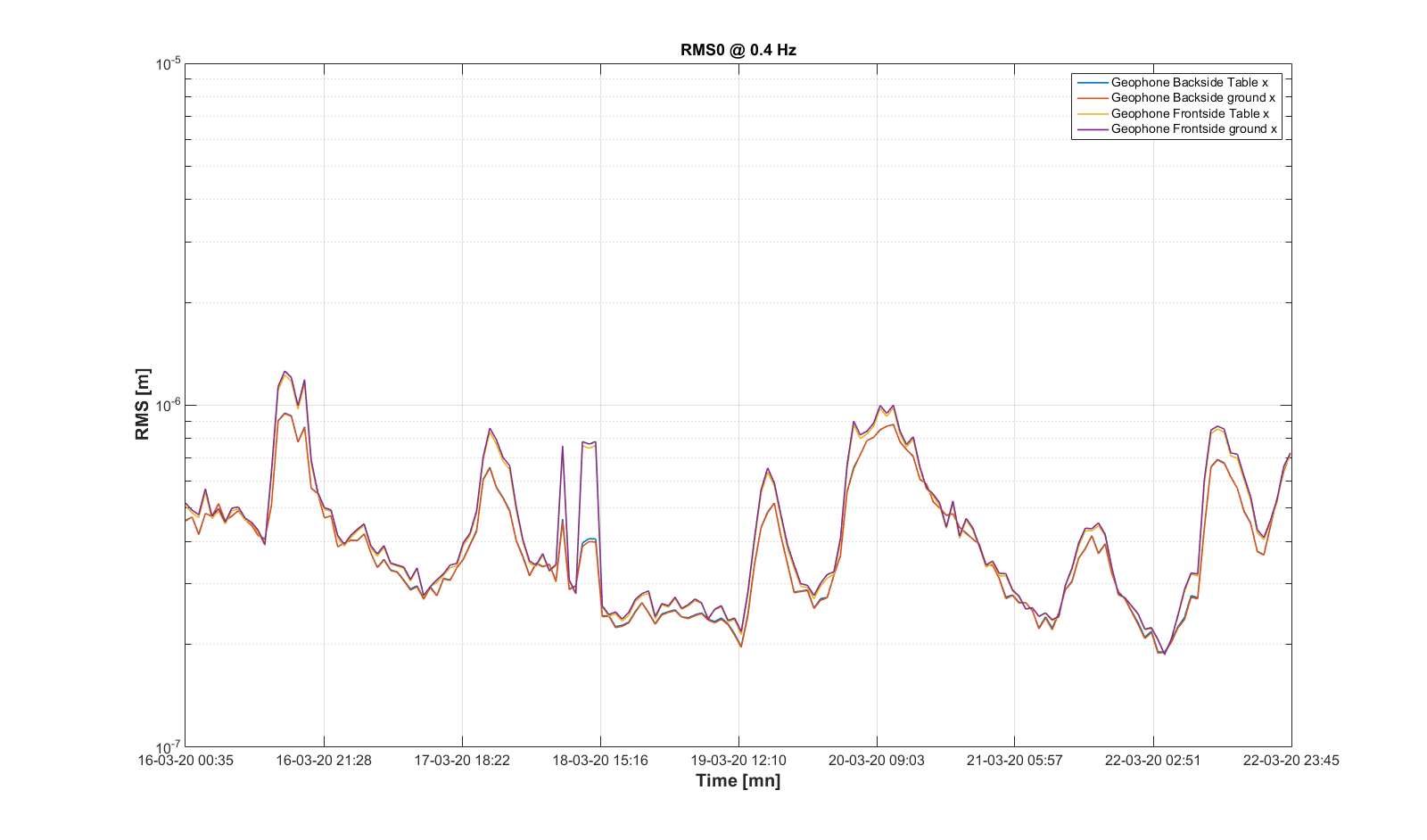Click x-axis tick label 17-03-20 18:22

click(462, 761)
